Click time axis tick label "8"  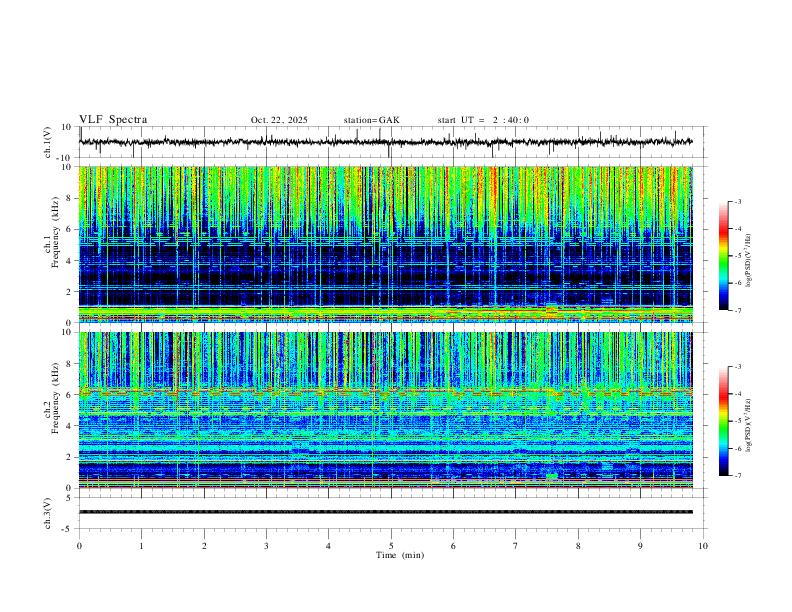point(578,546)
